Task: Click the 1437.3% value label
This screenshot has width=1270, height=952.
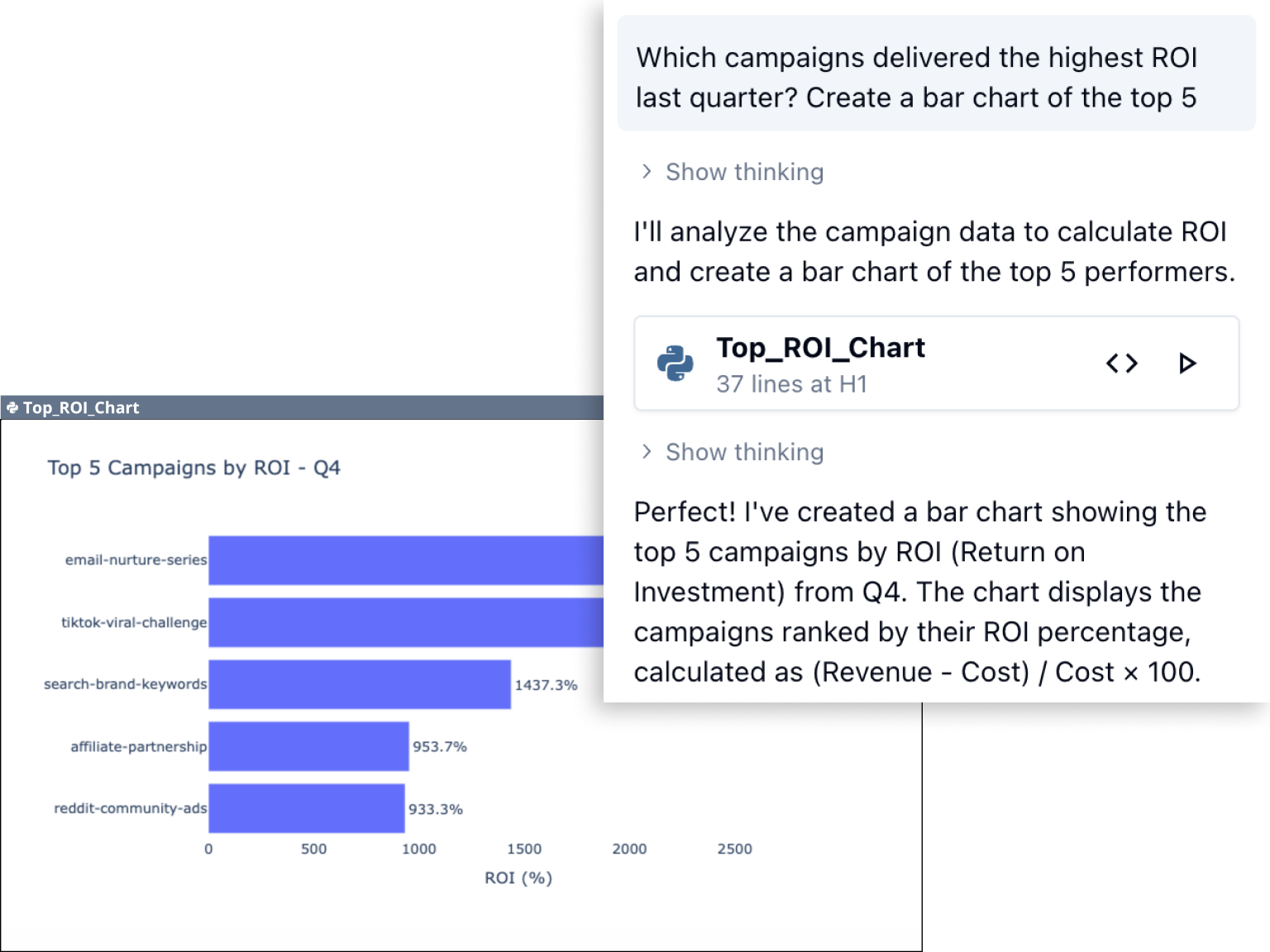Action: (x=546, y=684)
